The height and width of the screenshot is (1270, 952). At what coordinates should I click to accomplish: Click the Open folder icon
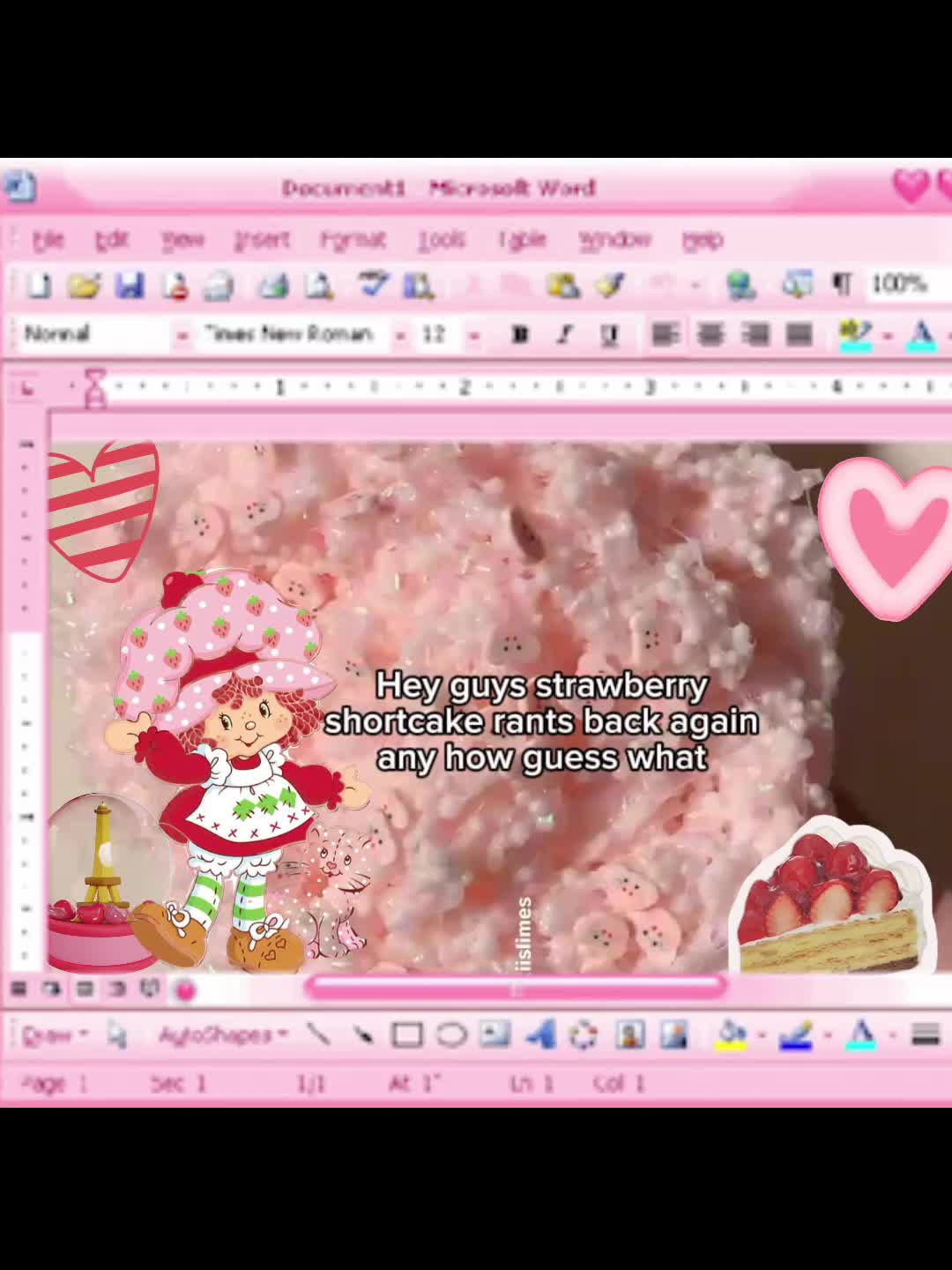pyautogui.click(x=84, y=285)
